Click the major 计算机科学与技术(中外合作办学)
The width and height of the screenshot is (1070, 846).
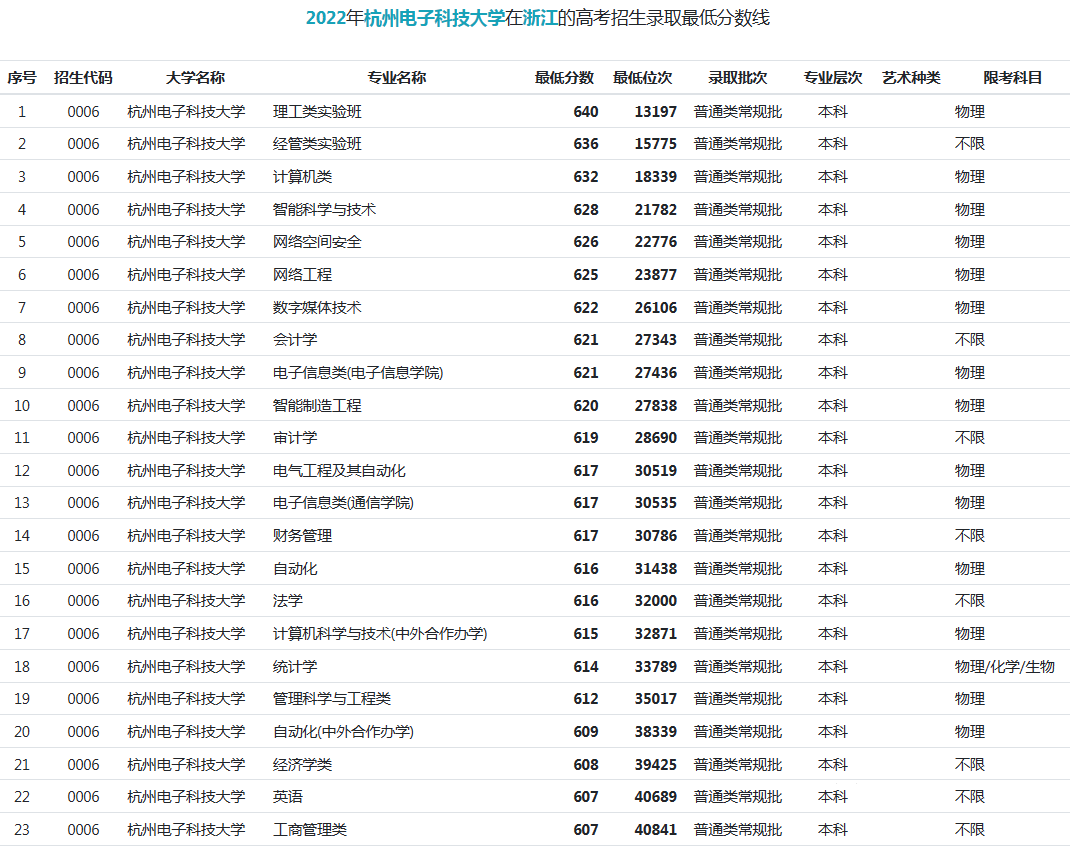tap(380, 633)
